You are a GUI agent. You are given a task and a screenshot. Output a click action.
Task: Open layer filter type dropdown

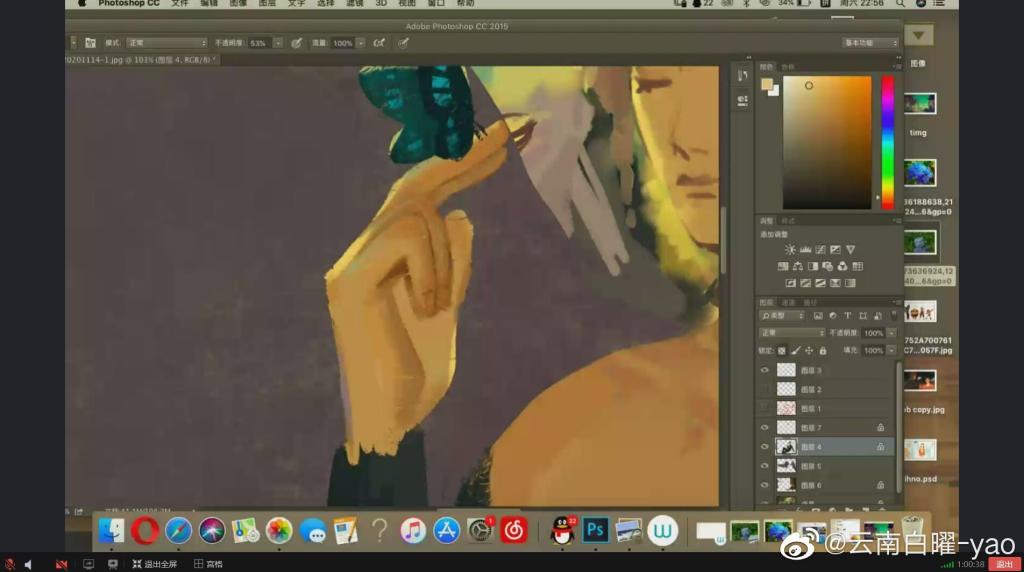coord(782,316)
